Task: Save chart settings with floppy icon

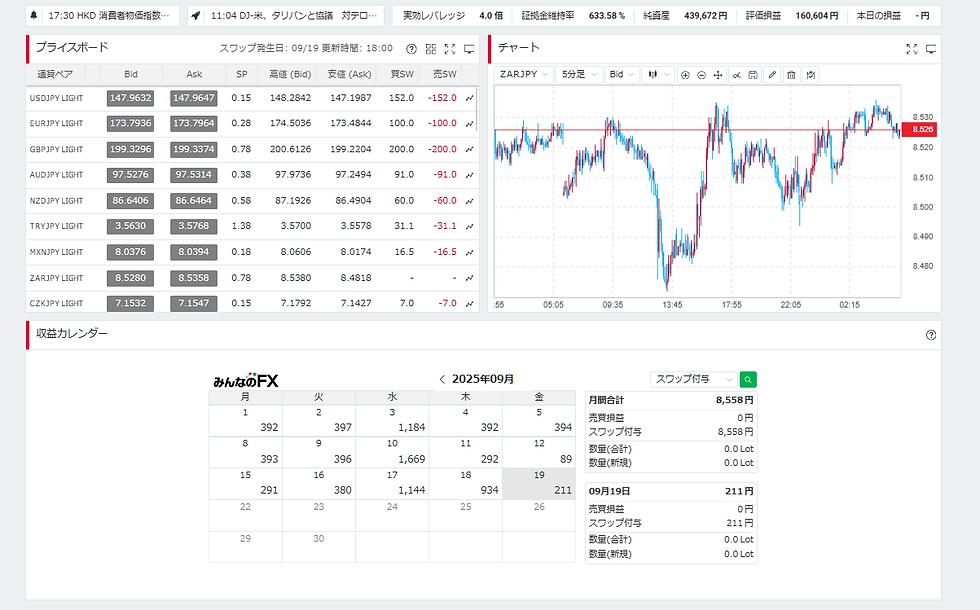Action: [753, 75]
